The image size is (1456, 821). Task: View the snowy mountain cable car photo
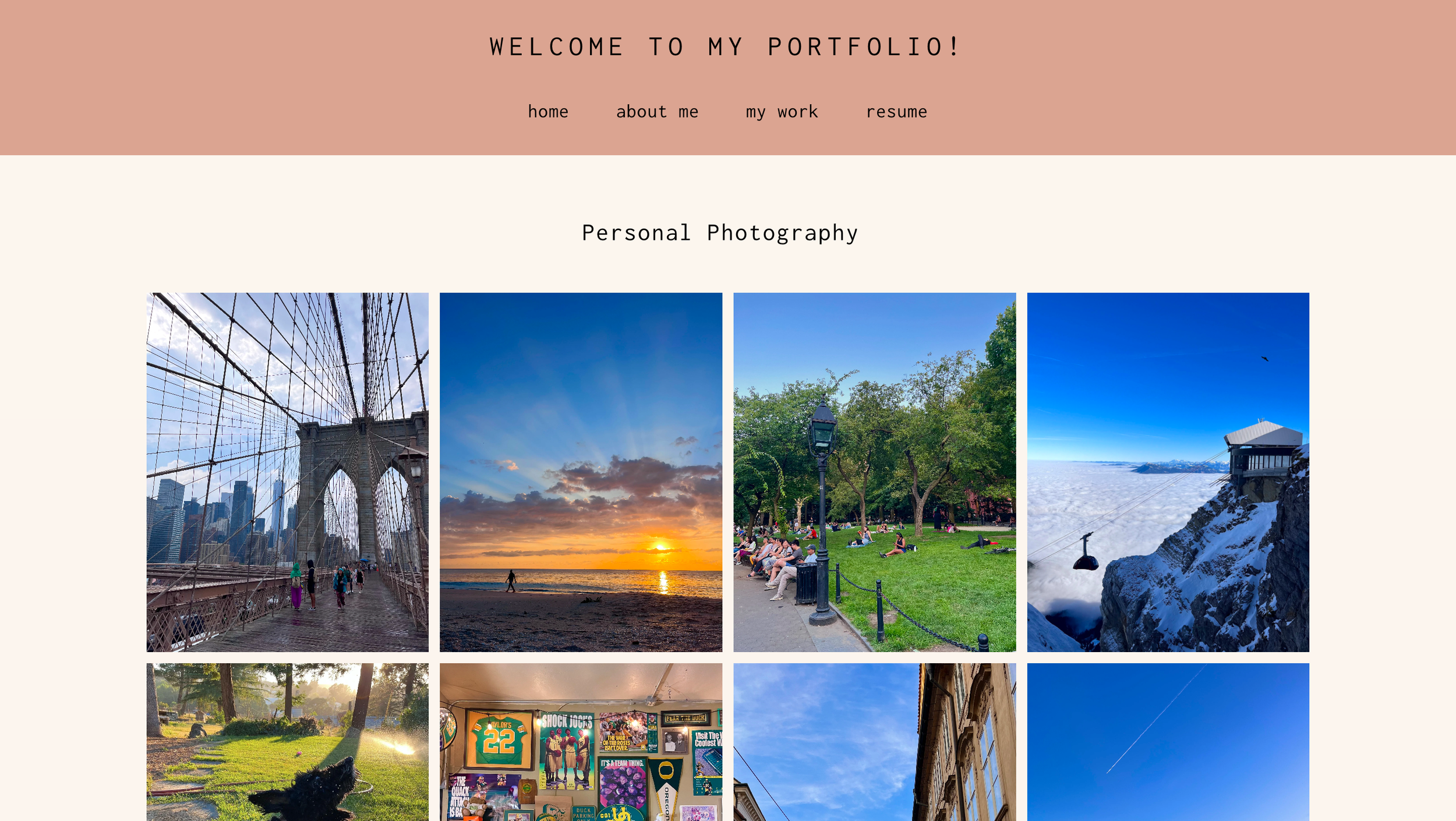1168,472
